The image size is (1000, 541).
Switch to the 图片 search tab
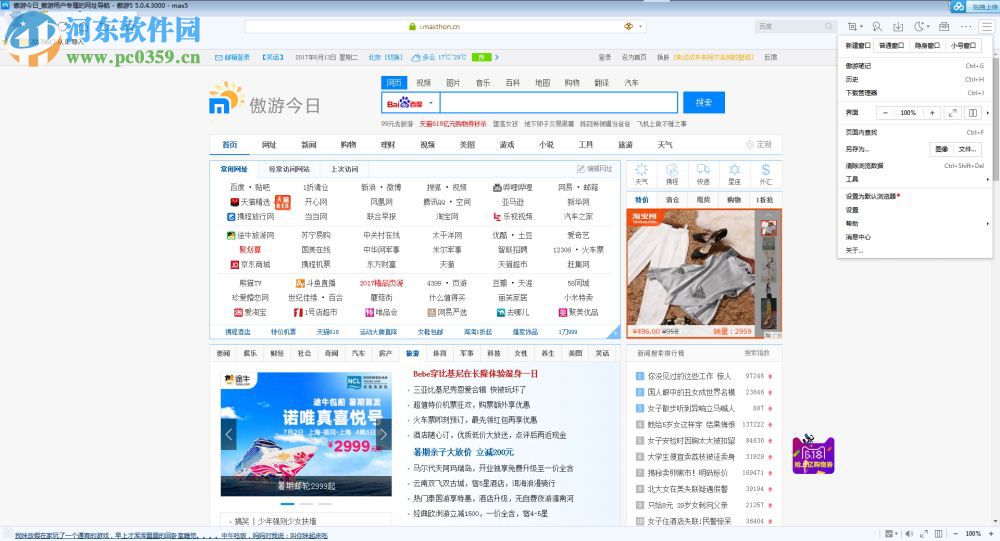[x=453, y=82]
